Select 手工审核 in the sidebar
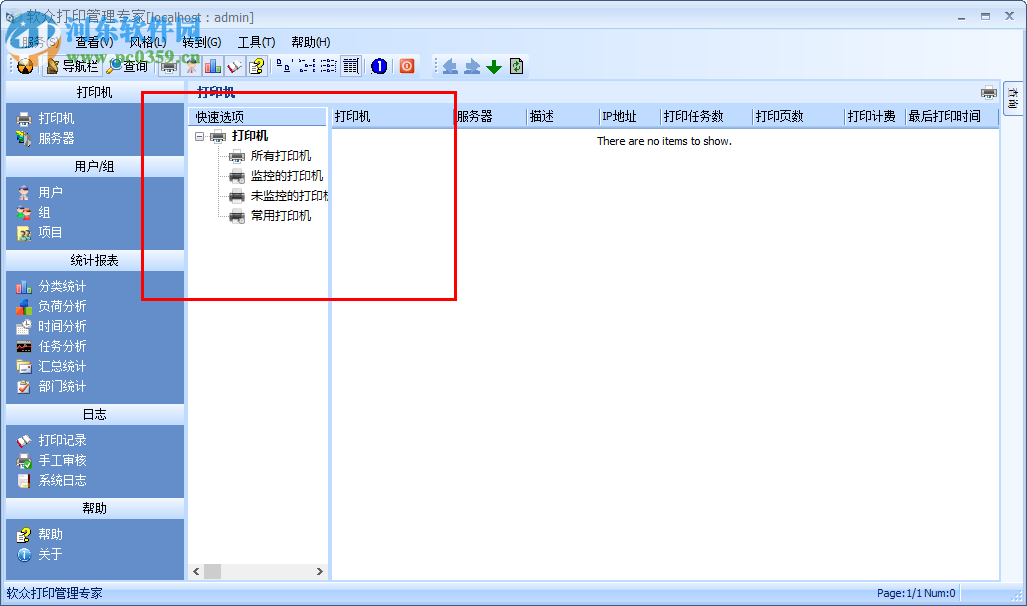The width and height of the screenshot is (1027, 606). pyautogui.click(x=62, y=459)
